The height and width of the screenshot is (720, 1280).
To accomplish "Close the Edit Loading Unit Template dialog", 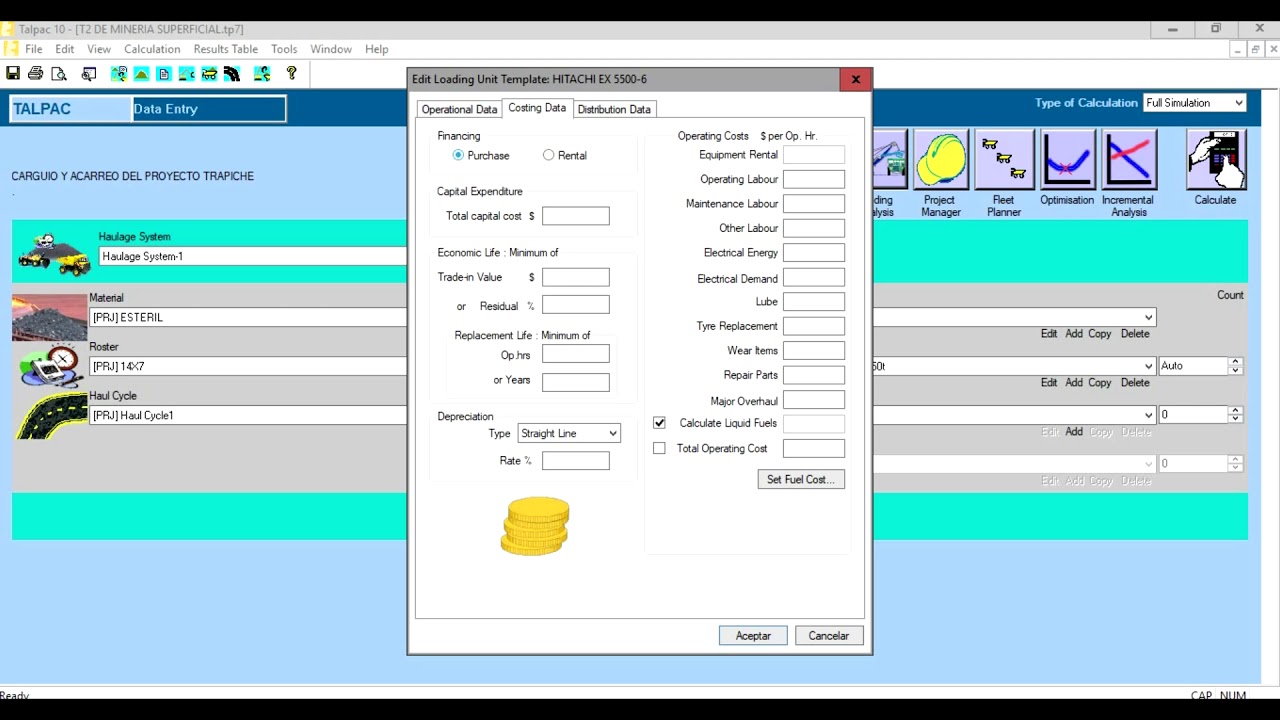I will [x=856, y=79].
